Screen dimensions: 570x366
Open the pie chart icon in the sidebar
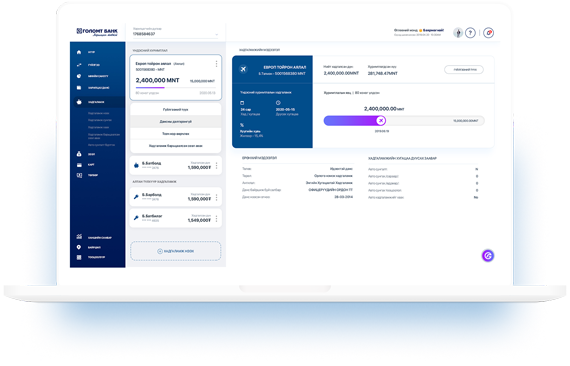[x=79, y=76]
